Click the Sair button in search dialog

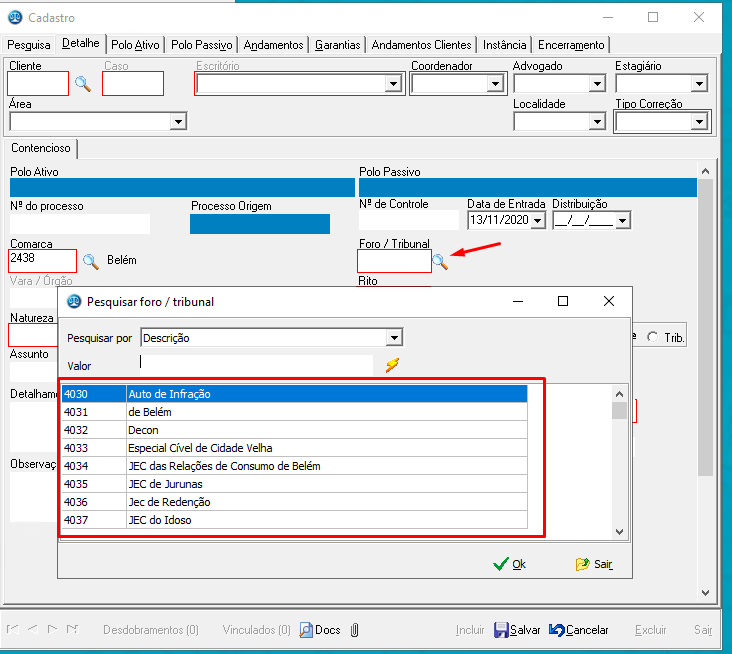point(594,564)
